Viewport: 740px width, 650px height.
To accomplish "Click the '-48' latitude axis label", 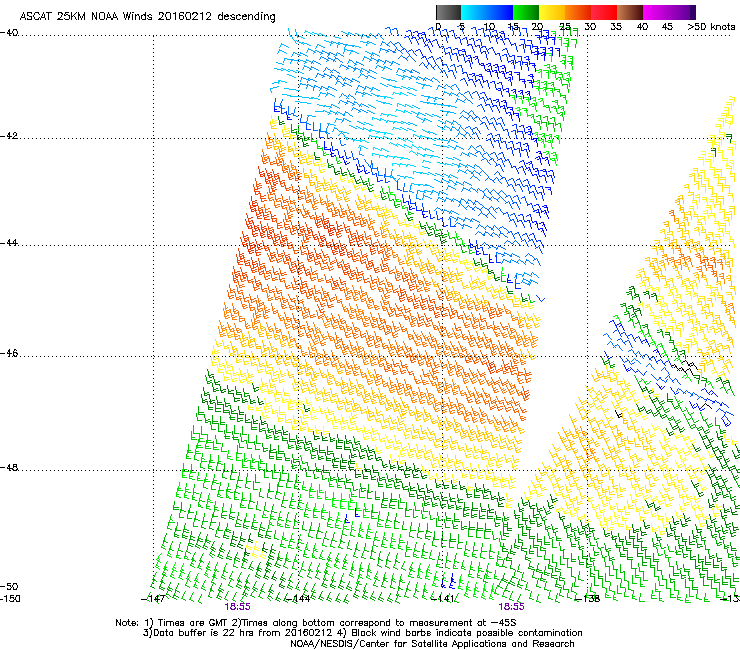I will (x=9, y=467).
